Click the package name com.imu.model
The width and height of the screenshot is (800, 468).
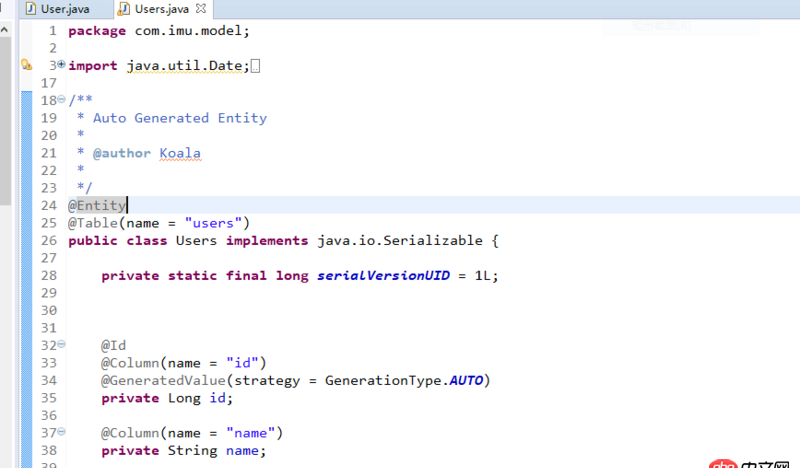click(188, 31)
